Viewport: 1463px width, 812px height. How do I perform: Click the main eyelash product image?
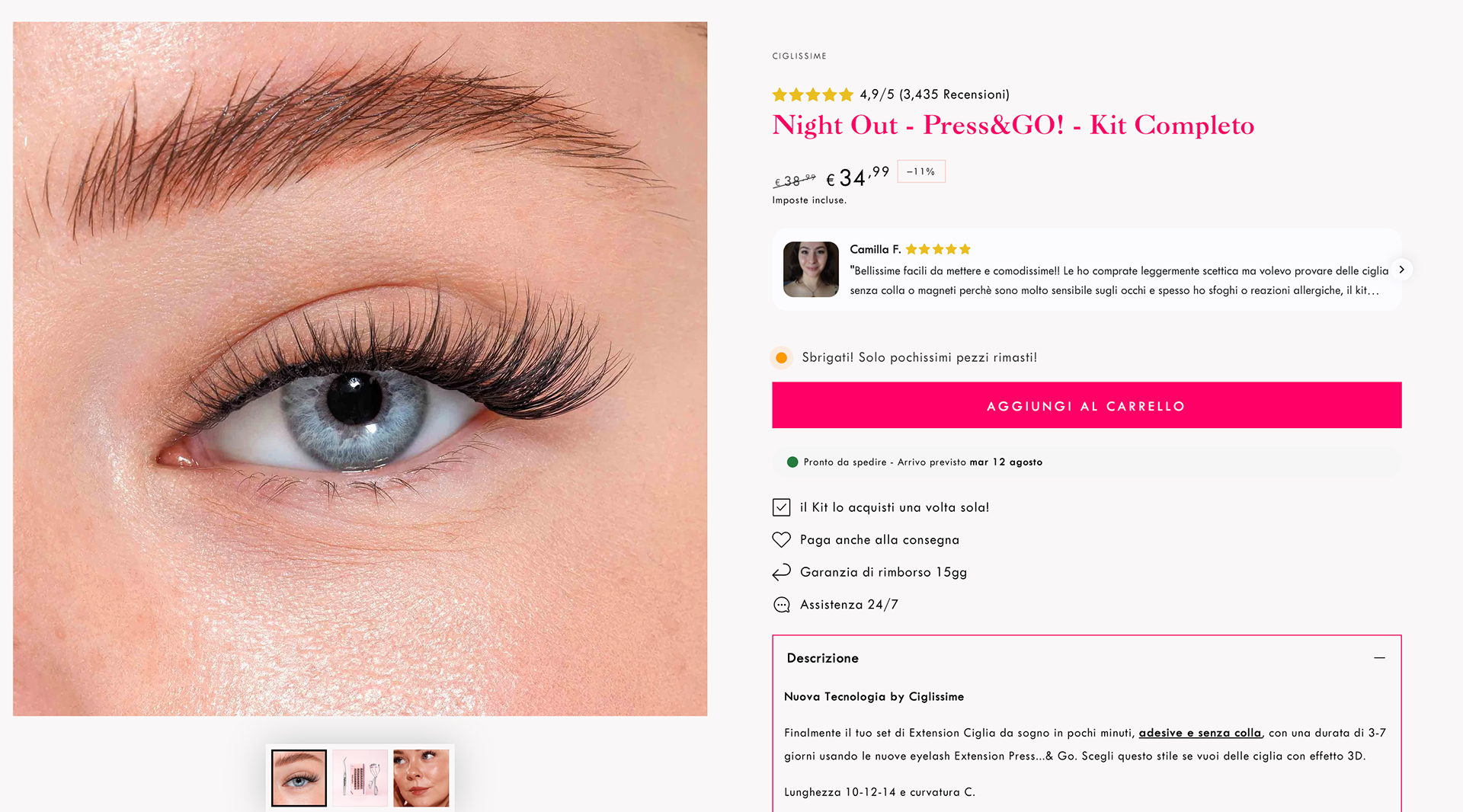[x=360, y=369]
